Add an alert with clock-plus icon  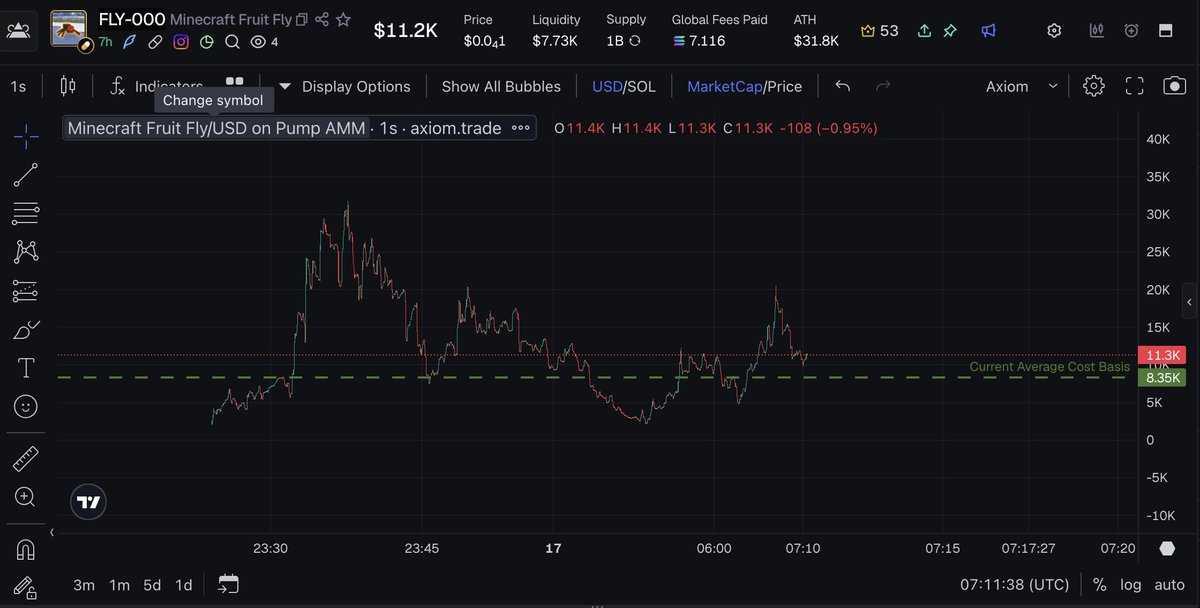1131,30
